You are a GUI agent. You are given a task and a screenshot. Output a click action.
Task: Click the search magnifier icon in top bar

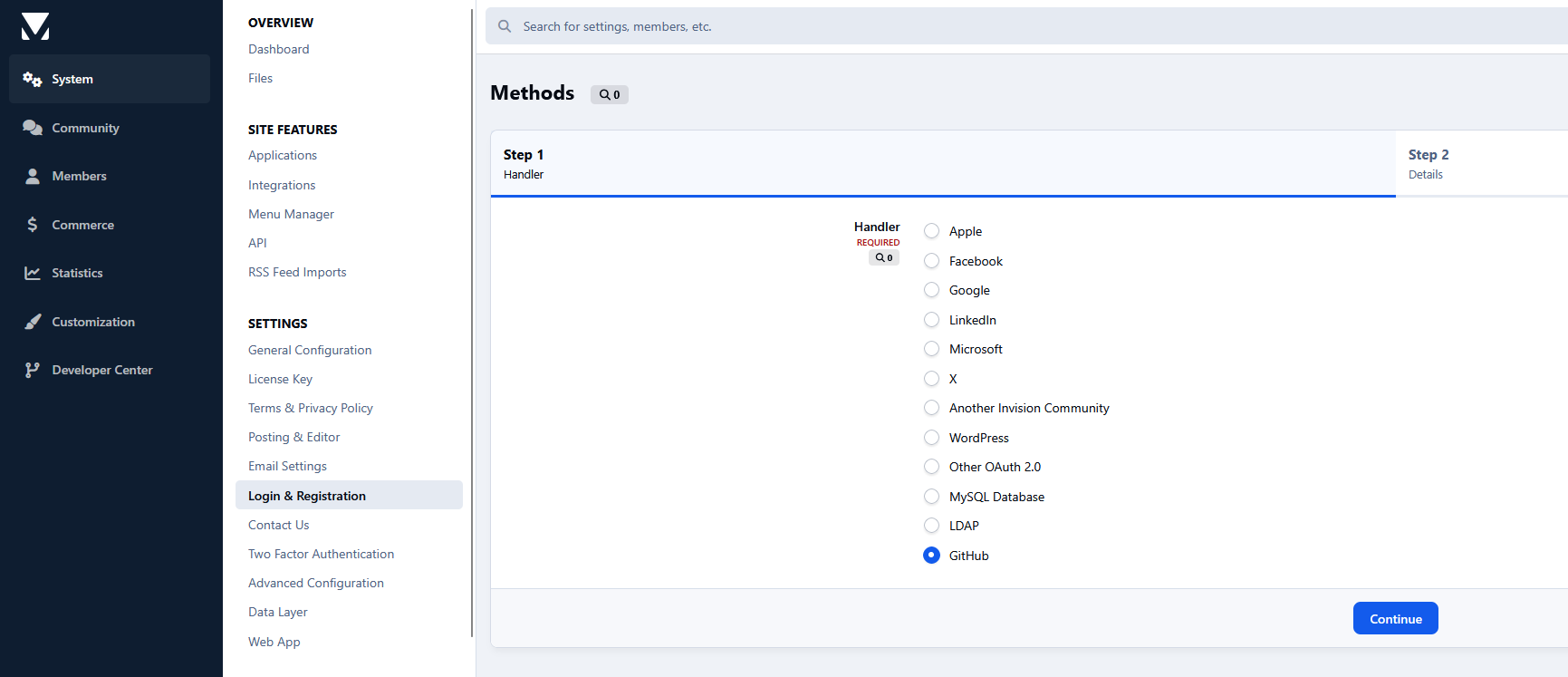505,26
